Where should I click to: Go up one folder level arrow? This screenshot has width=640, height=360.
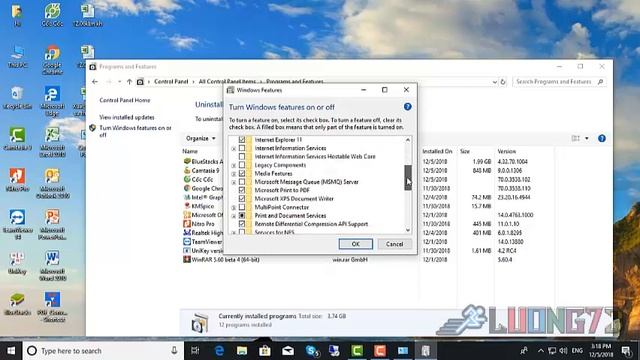(x=129, y=82)
